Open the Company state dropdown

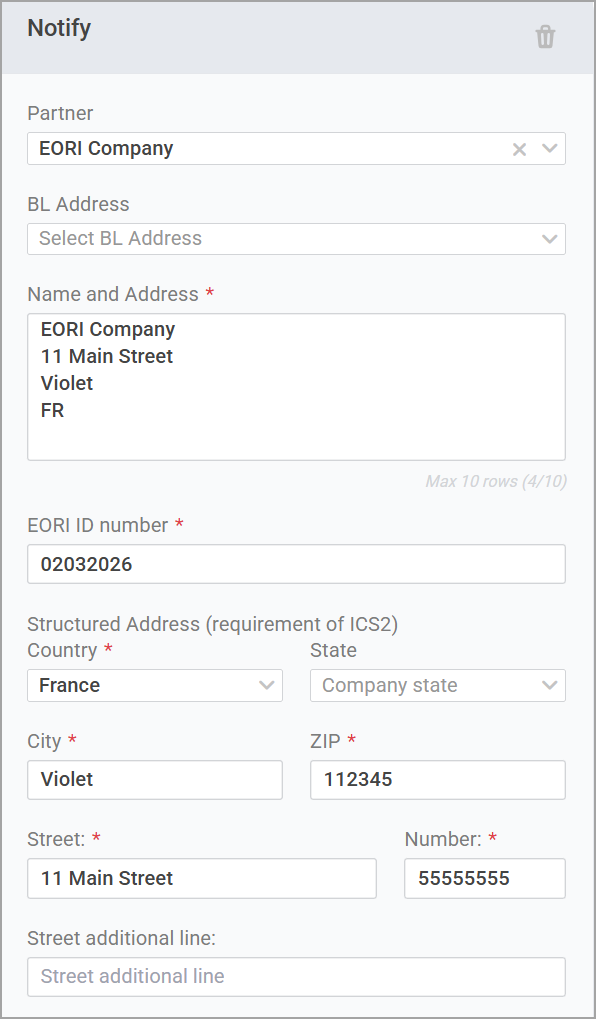point(438,685)
